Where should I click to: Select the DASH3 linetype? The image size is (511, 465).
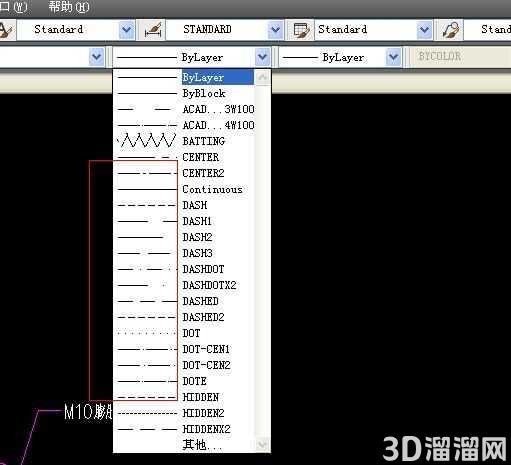tap(184, 253)
